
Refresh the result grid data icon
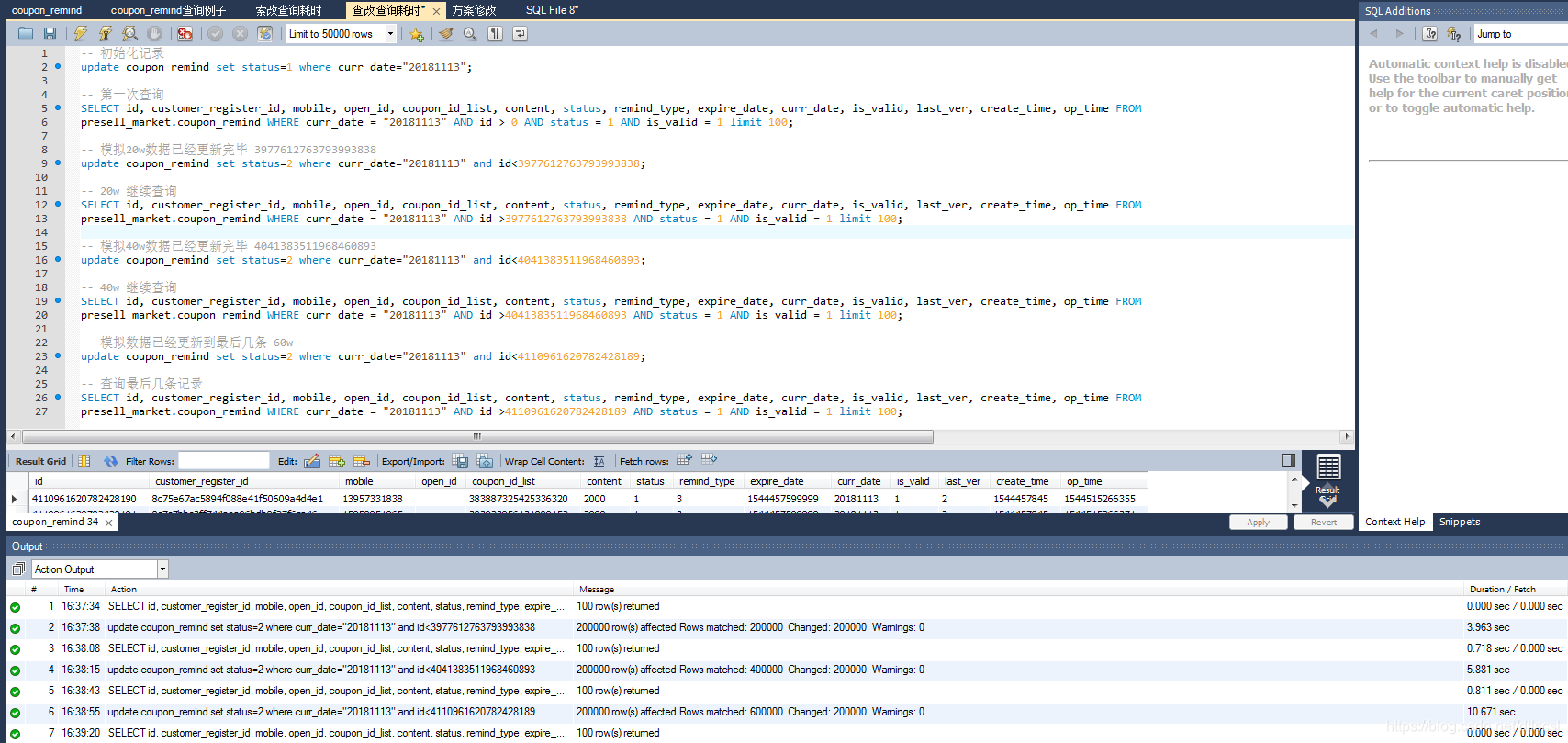[111, 461]
